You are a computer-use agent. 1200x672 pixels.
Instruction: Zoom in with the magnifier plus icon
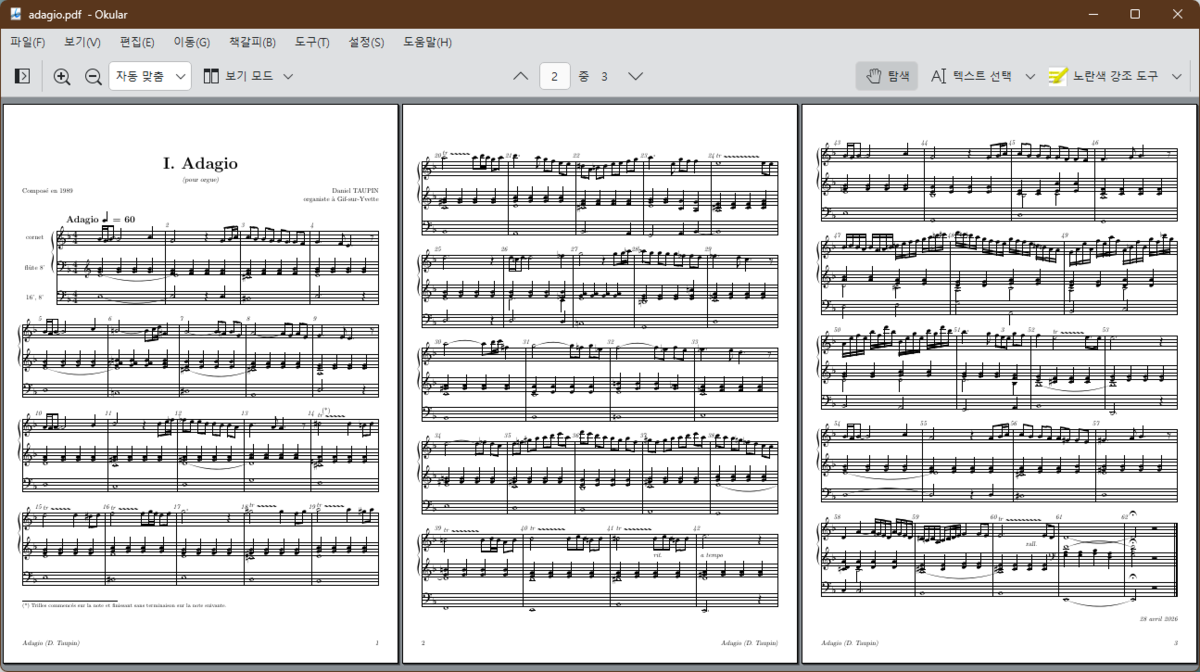click(62, 76)
